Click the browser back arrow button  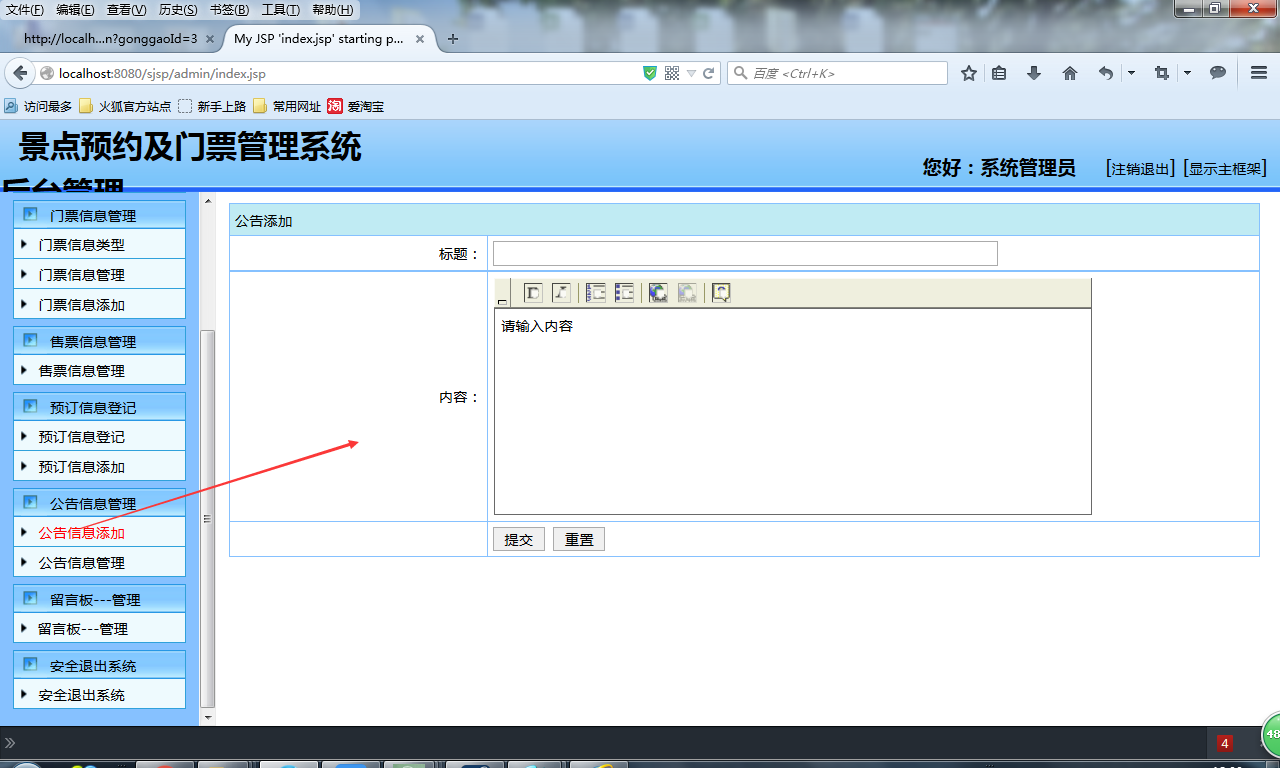tap(20, 73)
